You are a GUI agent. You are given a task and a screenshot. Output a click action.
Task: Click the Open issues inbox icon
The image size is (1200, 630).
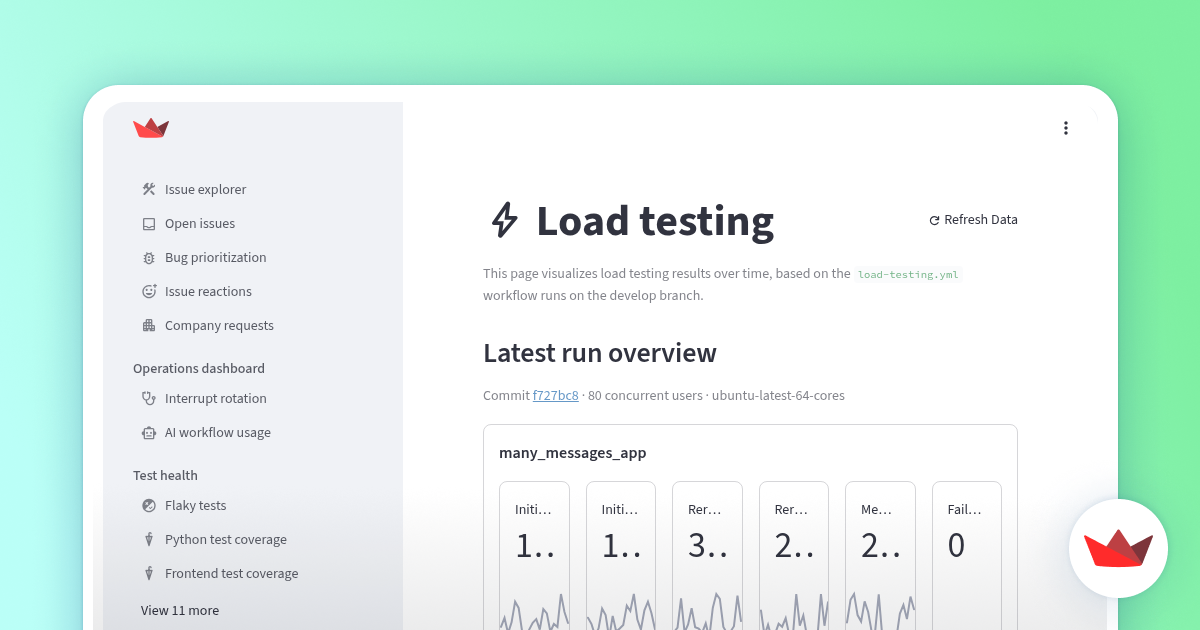149,223
